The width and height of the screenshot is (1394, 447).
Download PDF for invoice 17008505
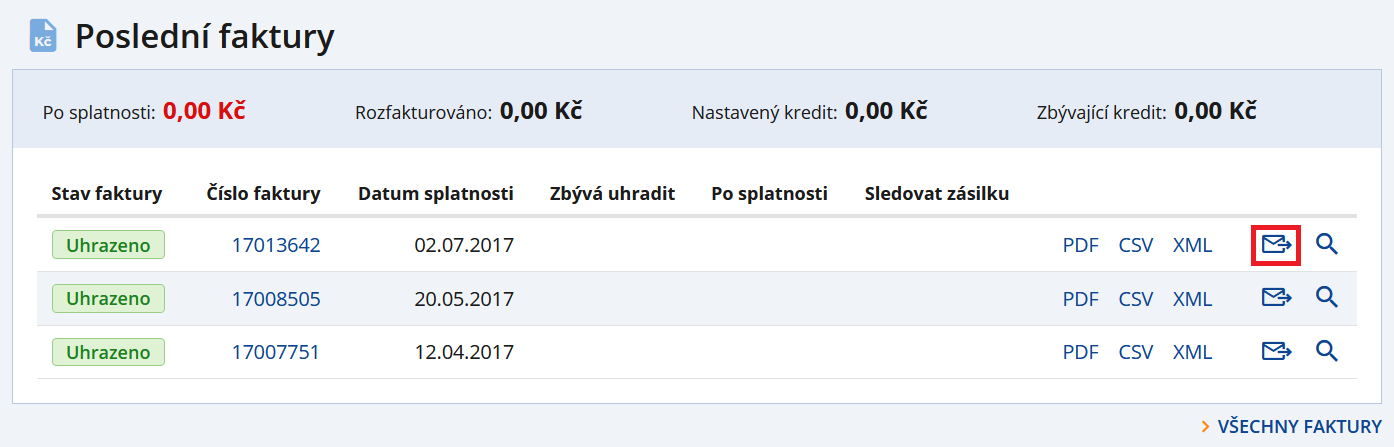pyautogui.click(x=1080, y=298)
